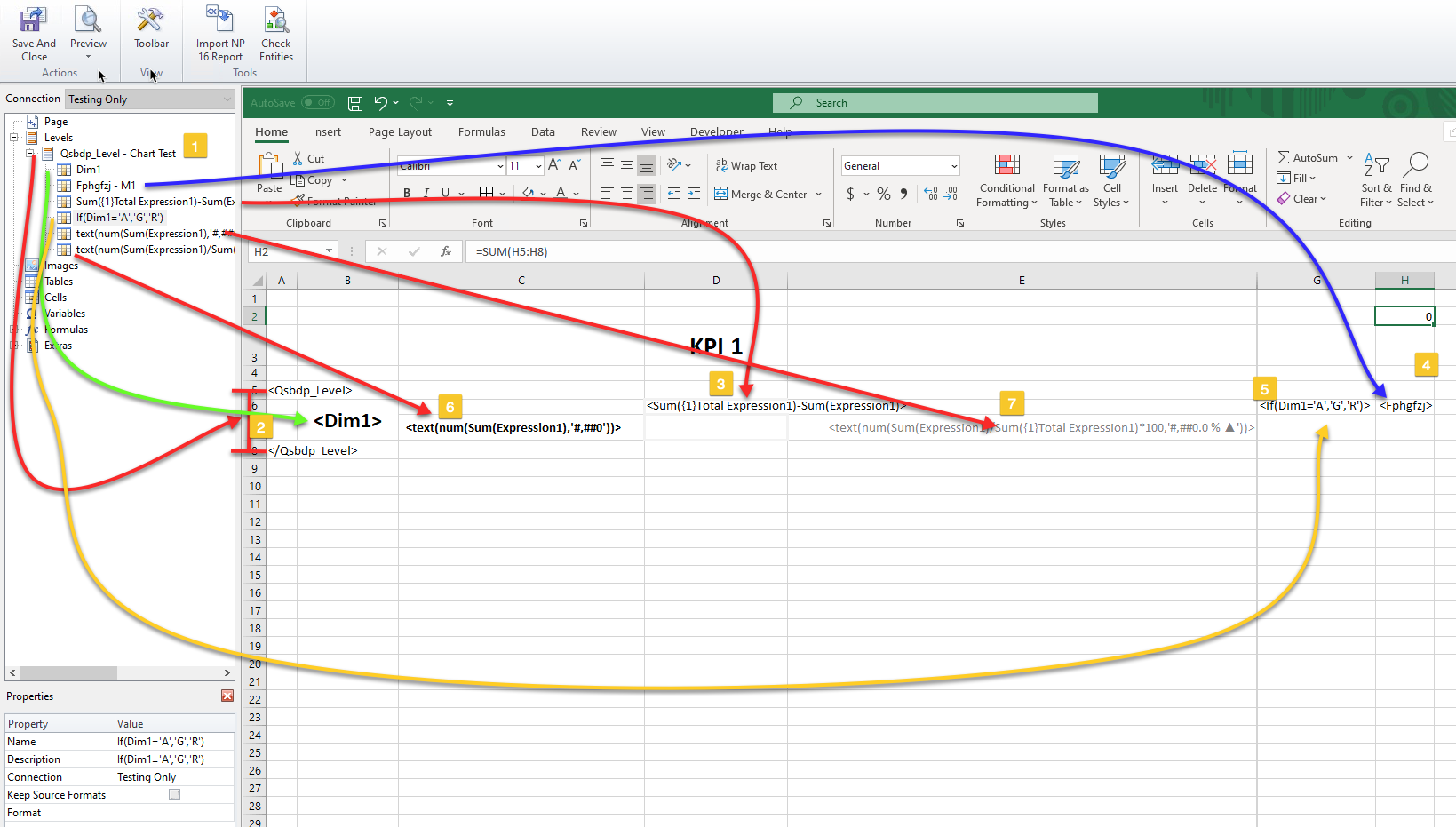Toggle bold formatting
1456x827 pixels.
pos(407,193)
